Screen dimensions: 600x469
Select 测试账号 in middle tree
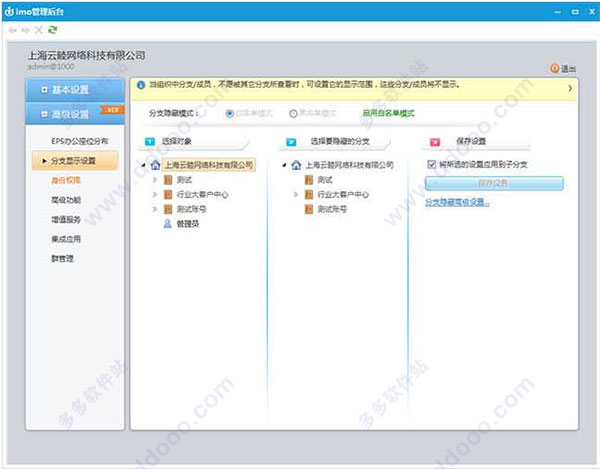(332, 209)
